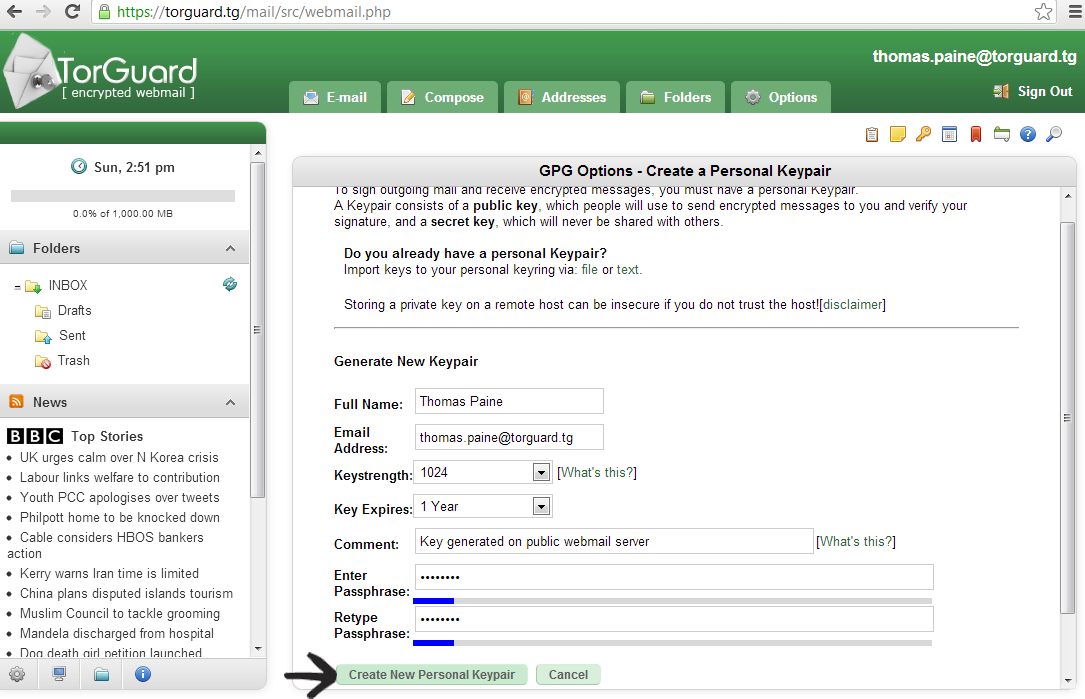Refresh folder list next to INBOX

point(230,285)
